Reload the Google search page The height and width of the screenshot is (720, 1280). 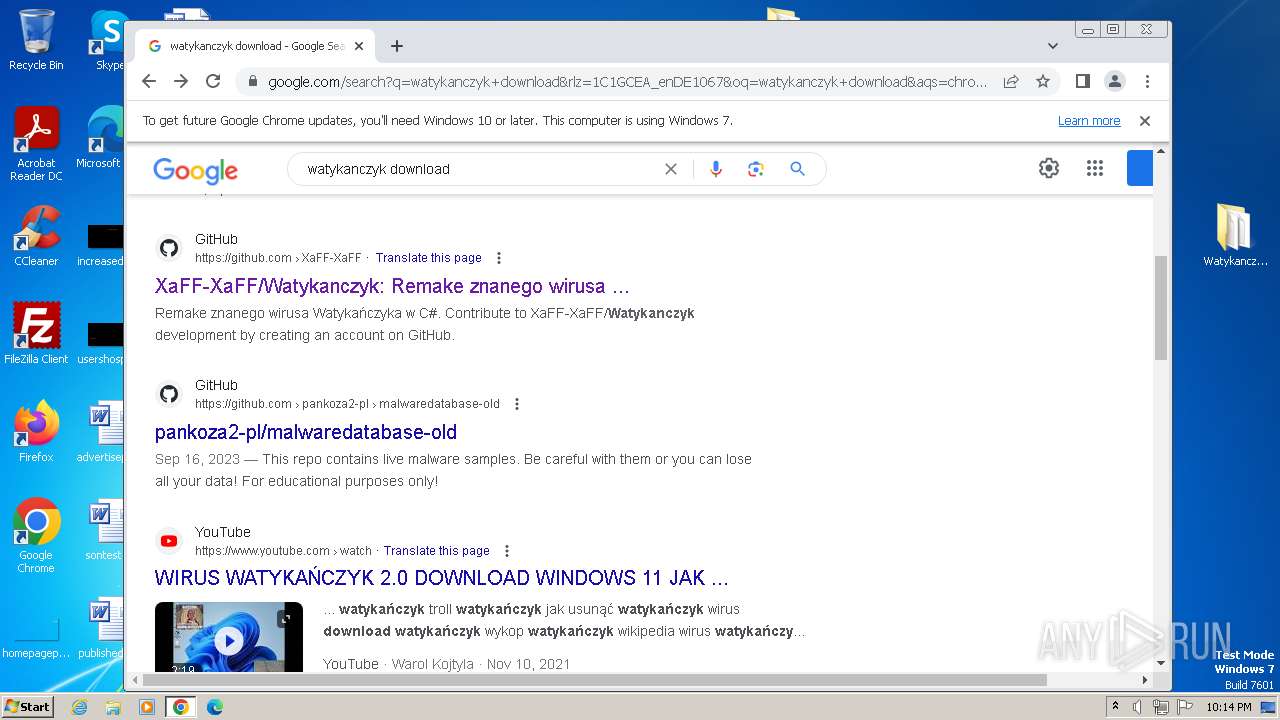coord(213,81)
